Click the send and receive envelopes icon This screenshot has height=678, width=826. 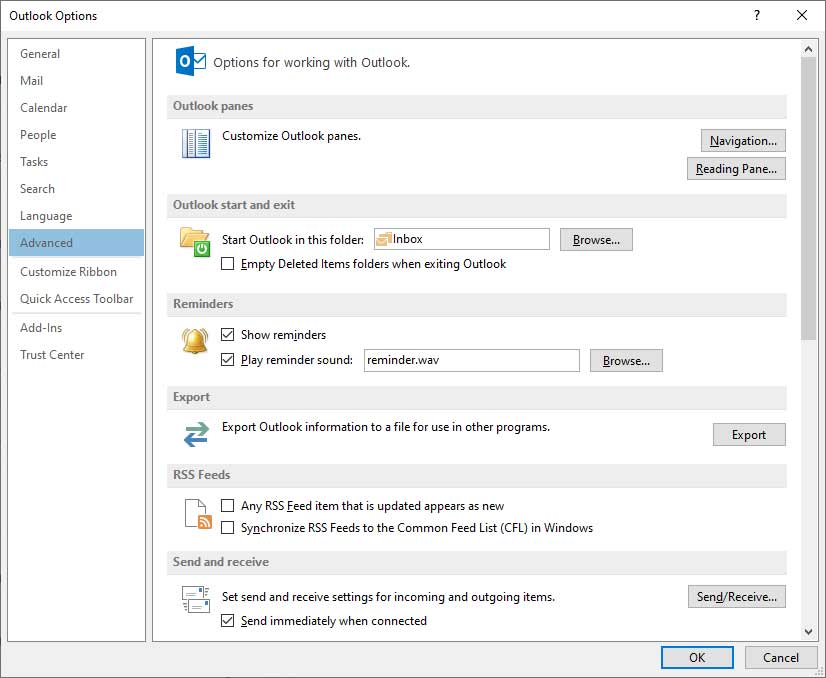196,599
